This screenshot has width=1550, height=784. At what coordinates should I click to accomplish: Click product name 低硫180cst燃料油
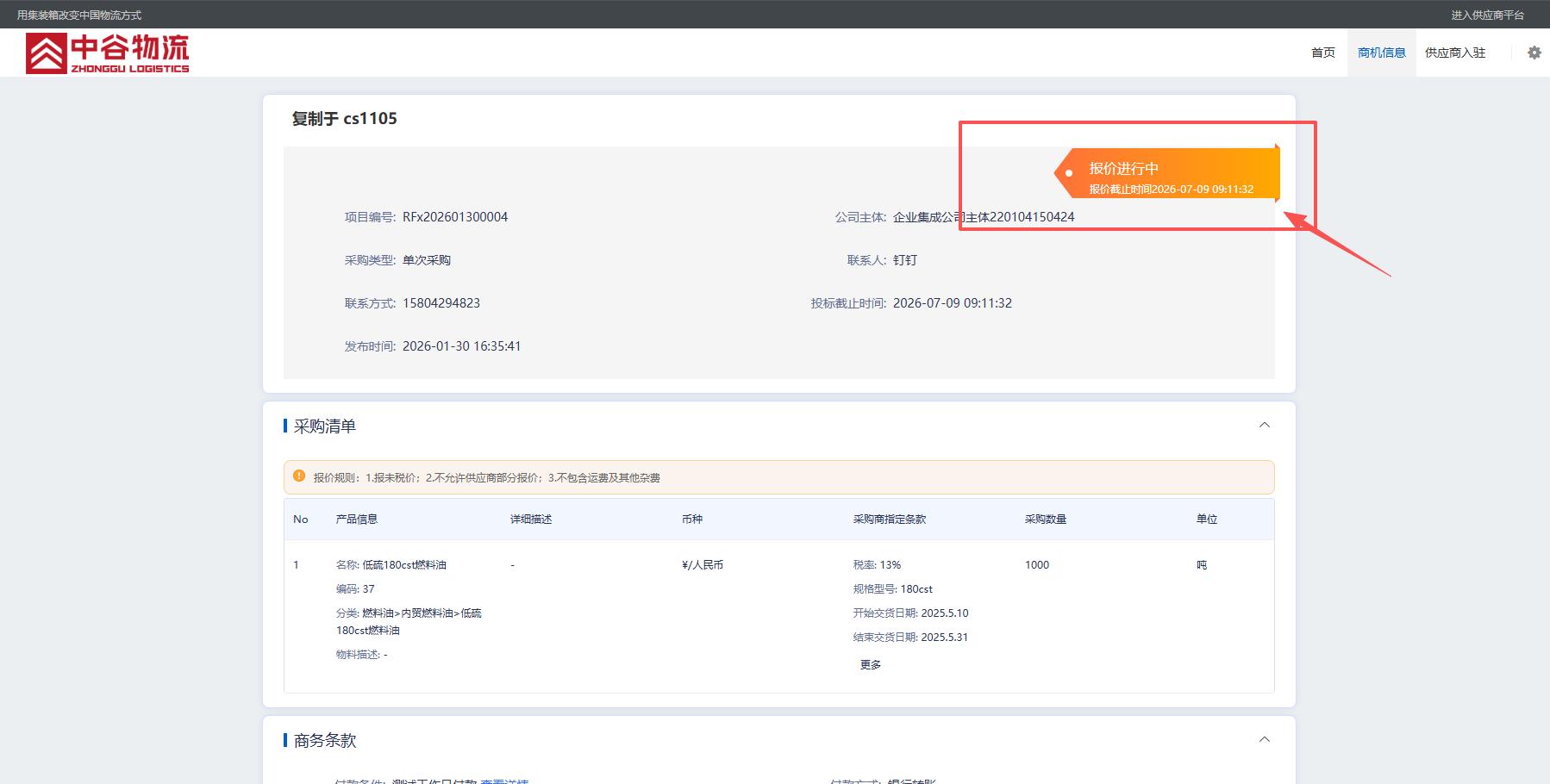tap(404, 565)
